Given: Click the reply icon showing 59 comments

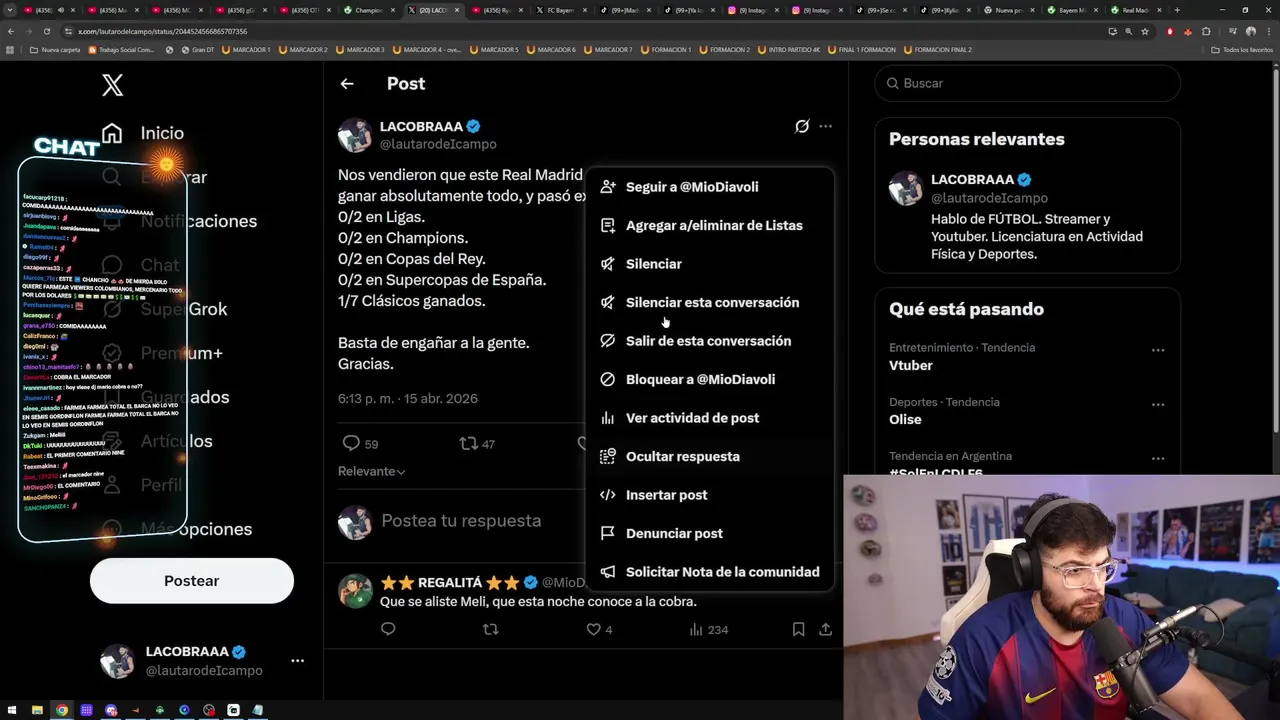Looking at the screenshot, I should click(351, 443).
